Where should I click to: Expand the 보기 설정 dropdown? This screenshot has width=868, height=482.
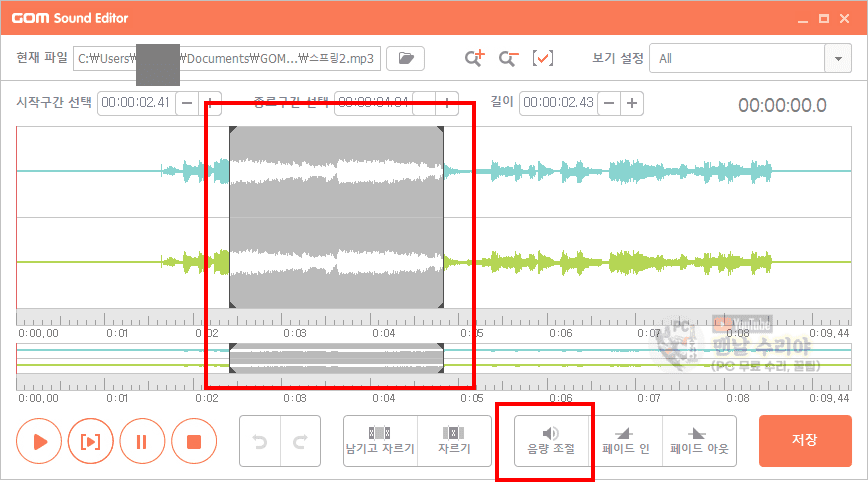837,58
